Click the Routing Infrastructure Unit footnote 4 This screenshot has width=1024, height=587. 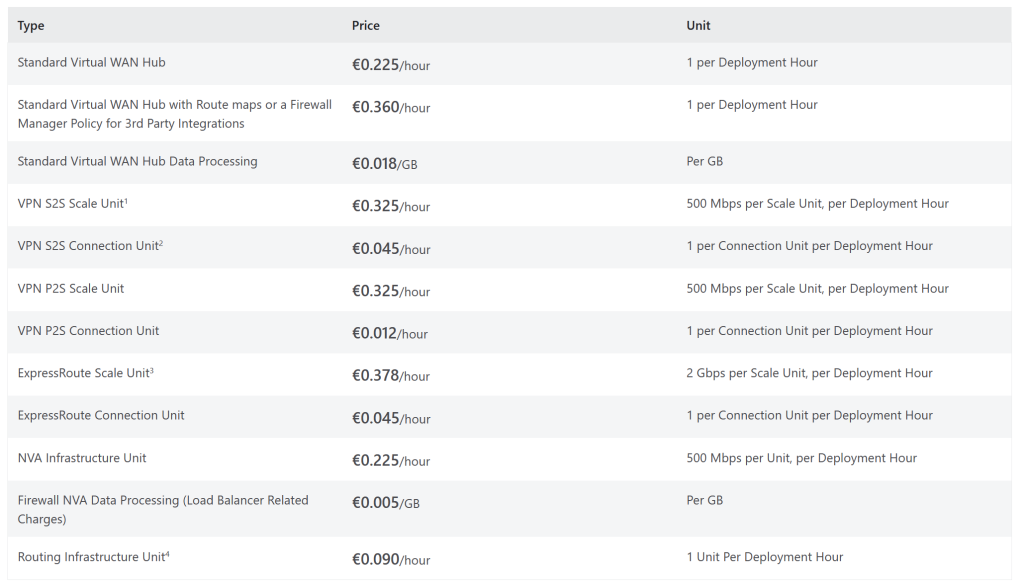[167, 555]
